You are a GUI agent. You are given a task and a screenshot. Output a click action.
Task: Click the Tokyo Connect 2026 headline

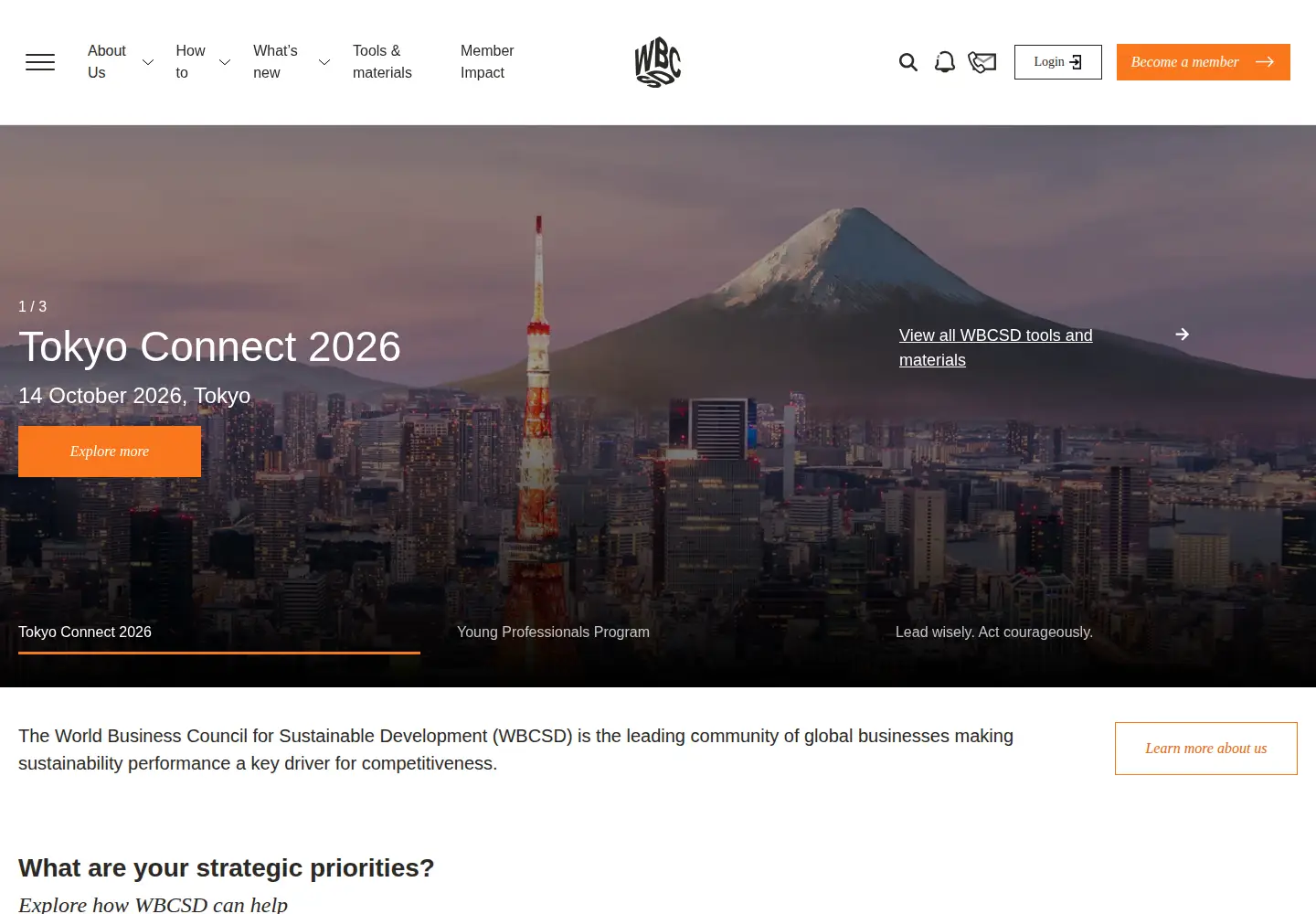point(209,347)
